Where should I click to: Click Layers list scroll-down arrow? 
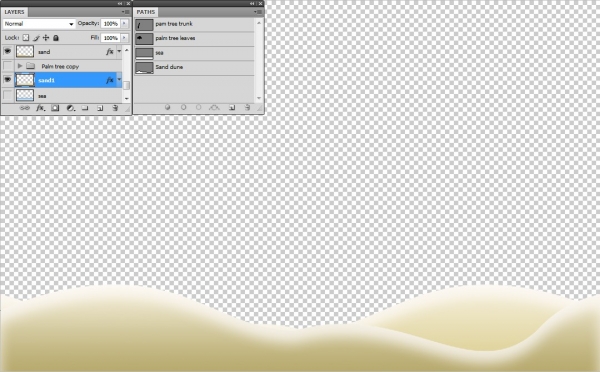click(127, 98)
